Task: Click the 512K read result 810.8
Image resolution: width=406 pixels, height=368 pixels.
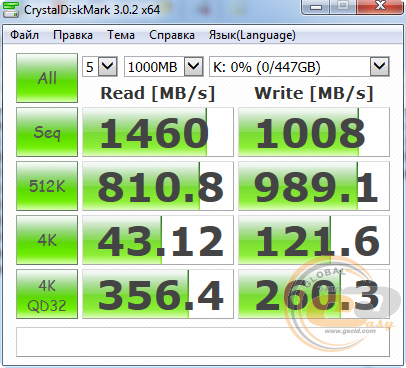Action: [158, 186]
